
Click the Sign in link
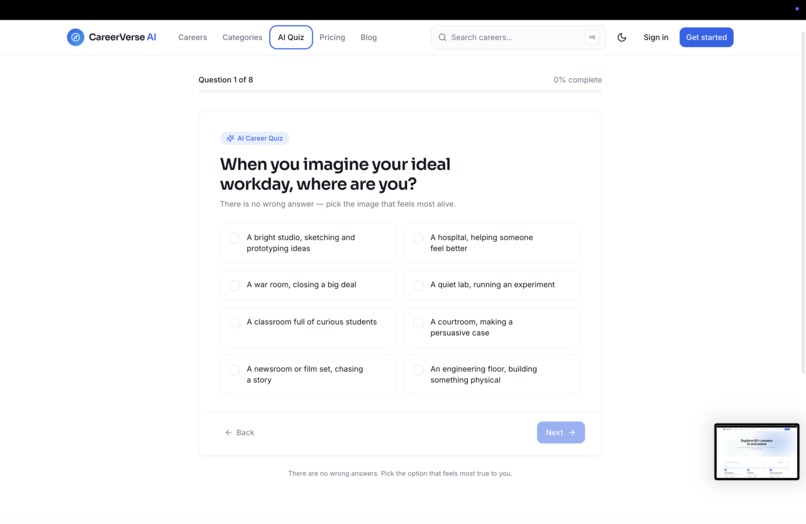coord(656,37)
